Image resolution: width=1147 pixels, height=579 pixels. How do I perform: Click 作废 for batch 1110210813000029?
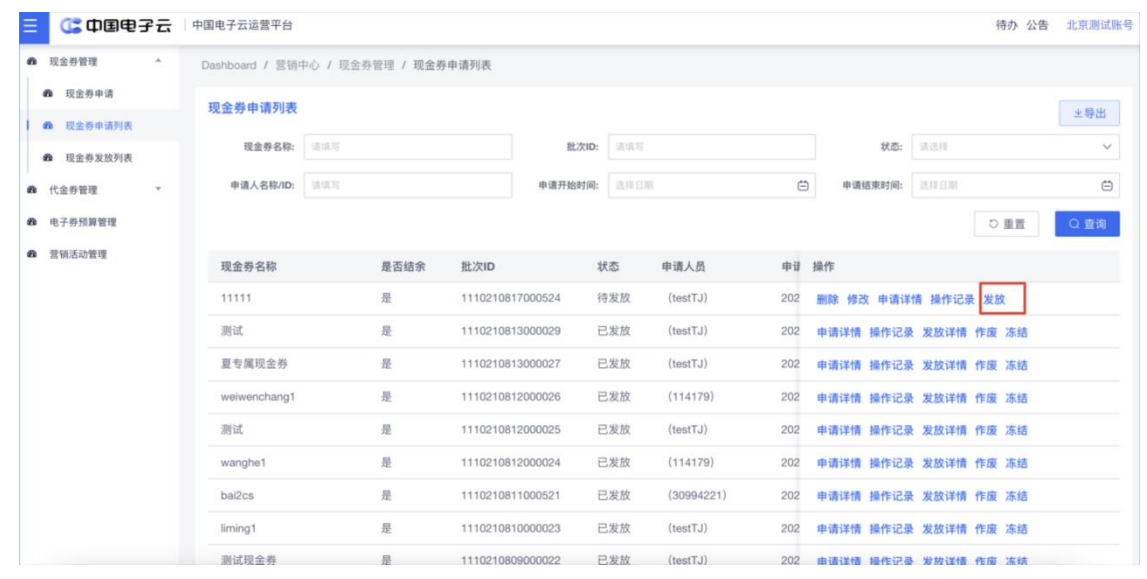[x=986, y=333]
